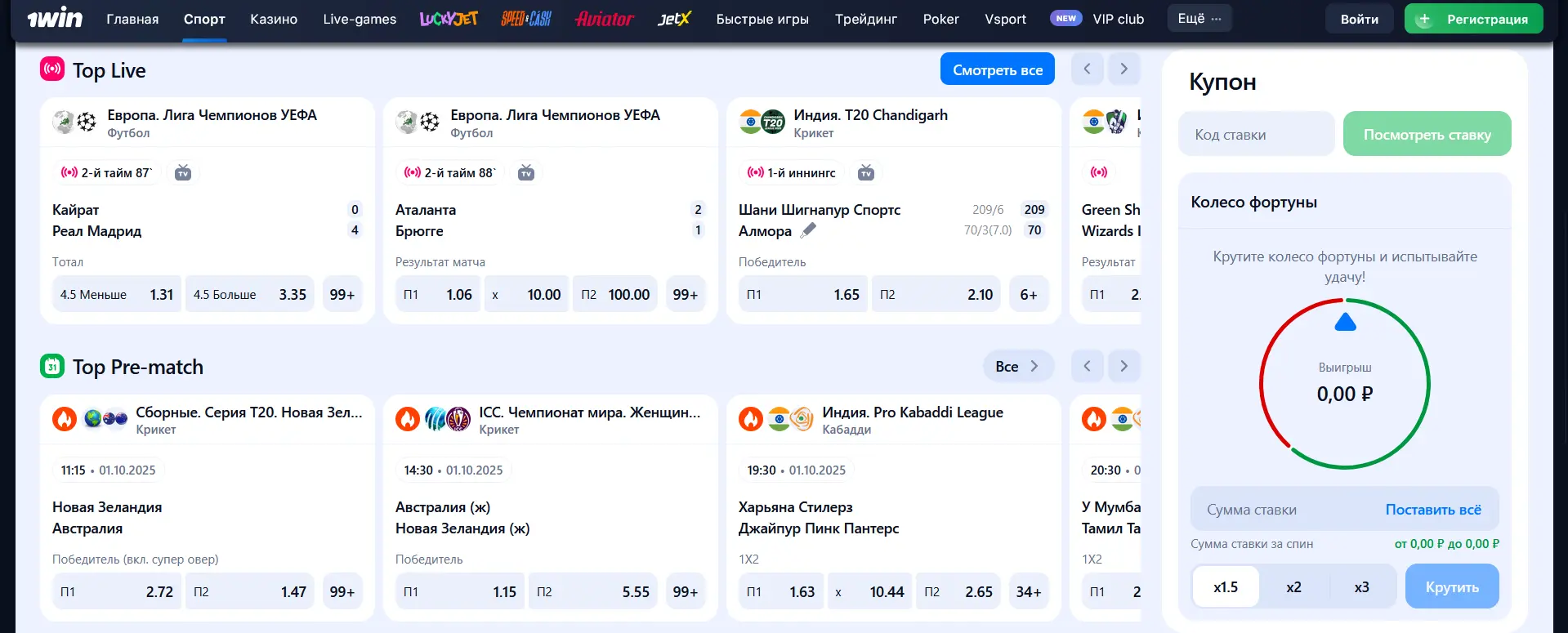The image size is (1568, 633).
Task: Open the LuckyJet game logo
Action: 449,19
